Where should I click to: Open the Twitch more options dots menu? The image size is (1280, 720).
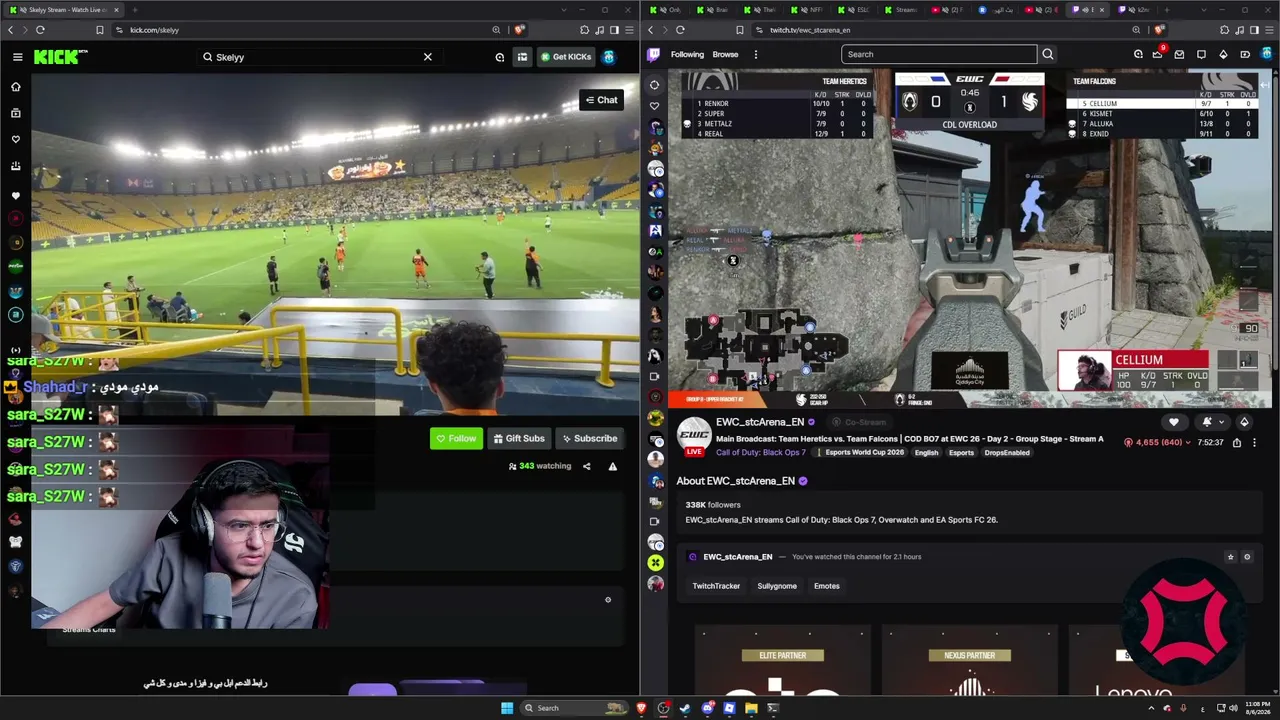(x=756, y=55)
